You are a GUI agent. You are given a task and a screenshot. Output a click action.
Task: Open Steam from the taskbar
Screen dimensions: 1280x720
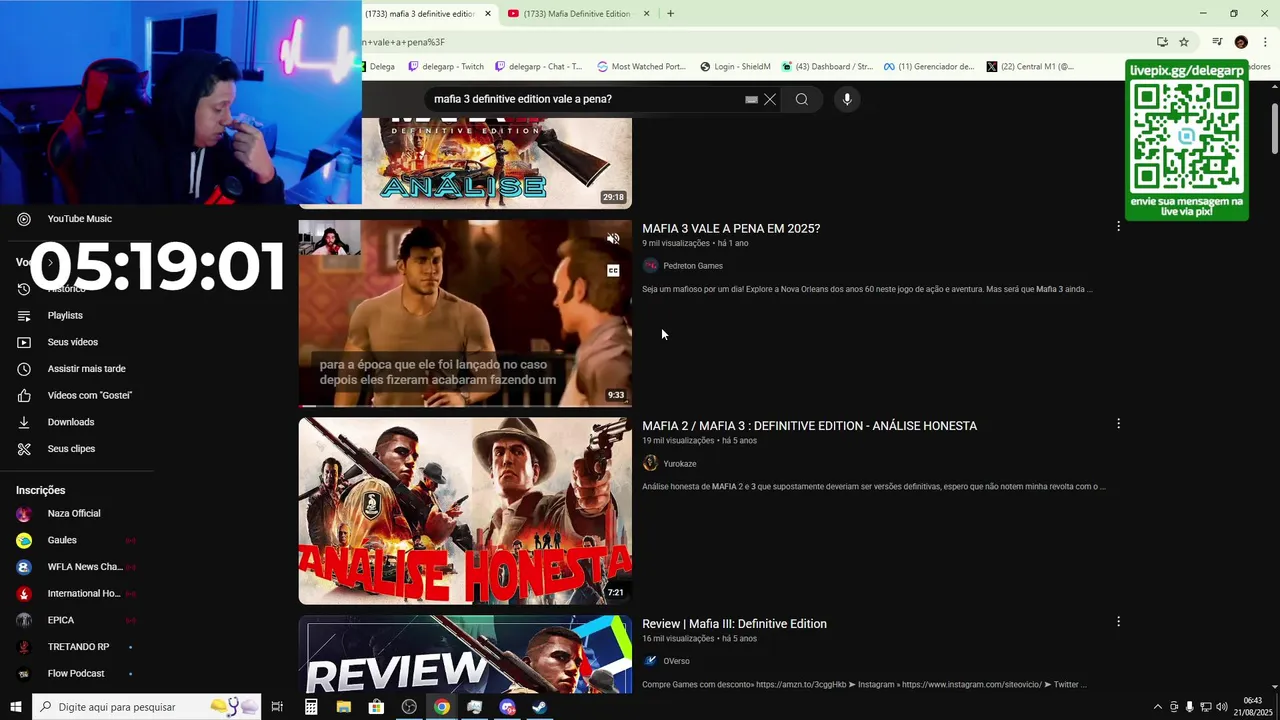pos(539,707)
